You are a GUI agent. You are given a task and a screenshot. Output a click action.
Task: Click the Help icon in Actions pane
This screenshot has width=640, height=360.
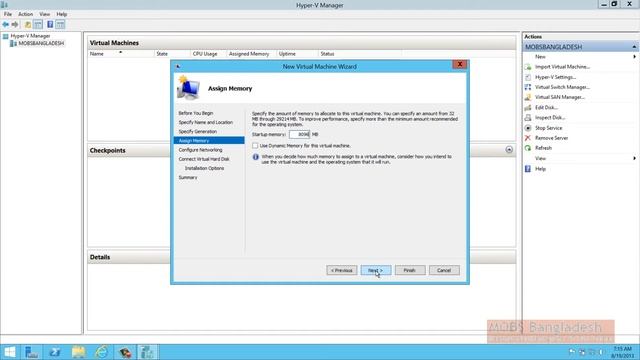tap(528, 169)
